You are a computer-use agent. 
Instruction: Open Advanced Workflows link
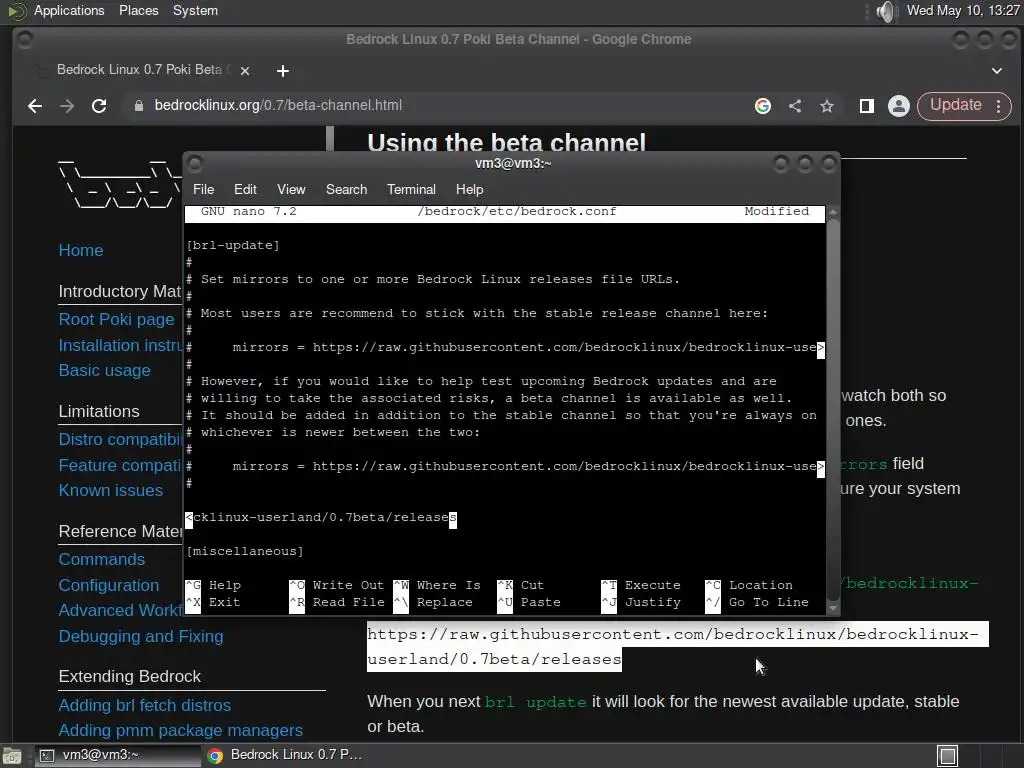(x=121, y=610)
